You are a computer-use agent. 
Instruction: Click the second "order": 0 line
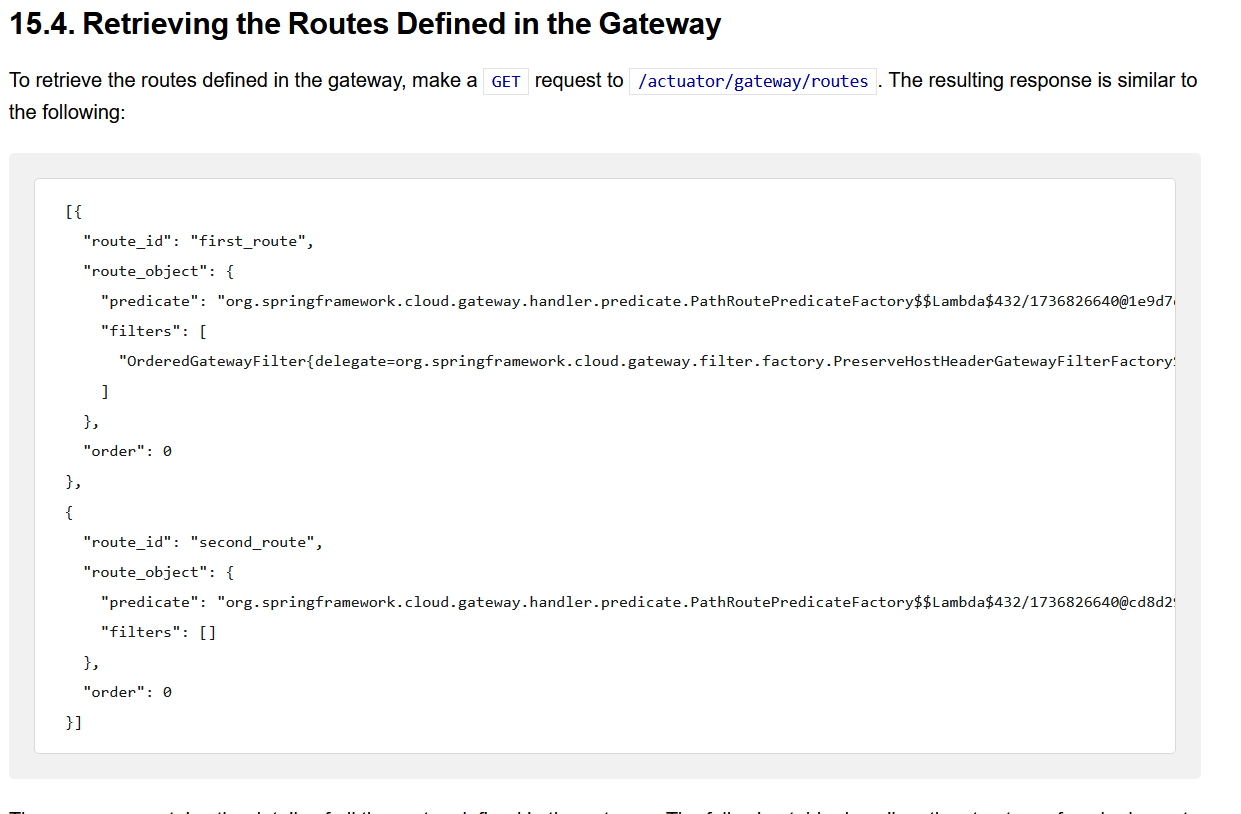click(x=127, y=692)
